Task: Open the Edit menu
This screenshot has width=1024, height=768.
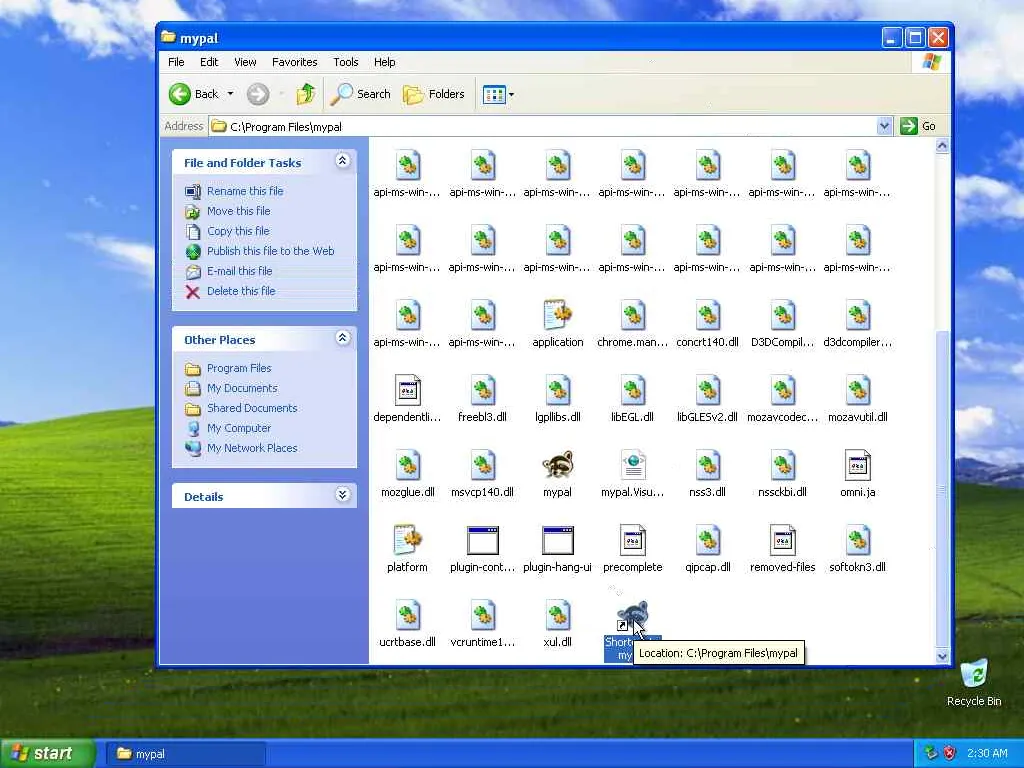Action: coord(209,62)
